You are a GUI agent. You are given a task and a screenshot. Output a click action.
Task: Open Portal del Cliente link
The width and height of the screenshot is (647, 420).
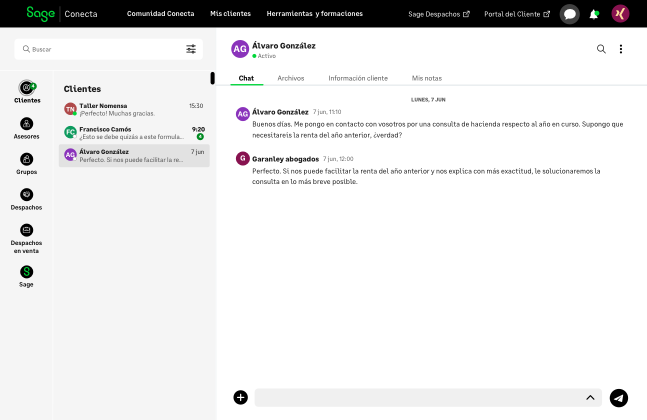coord(516,14)
